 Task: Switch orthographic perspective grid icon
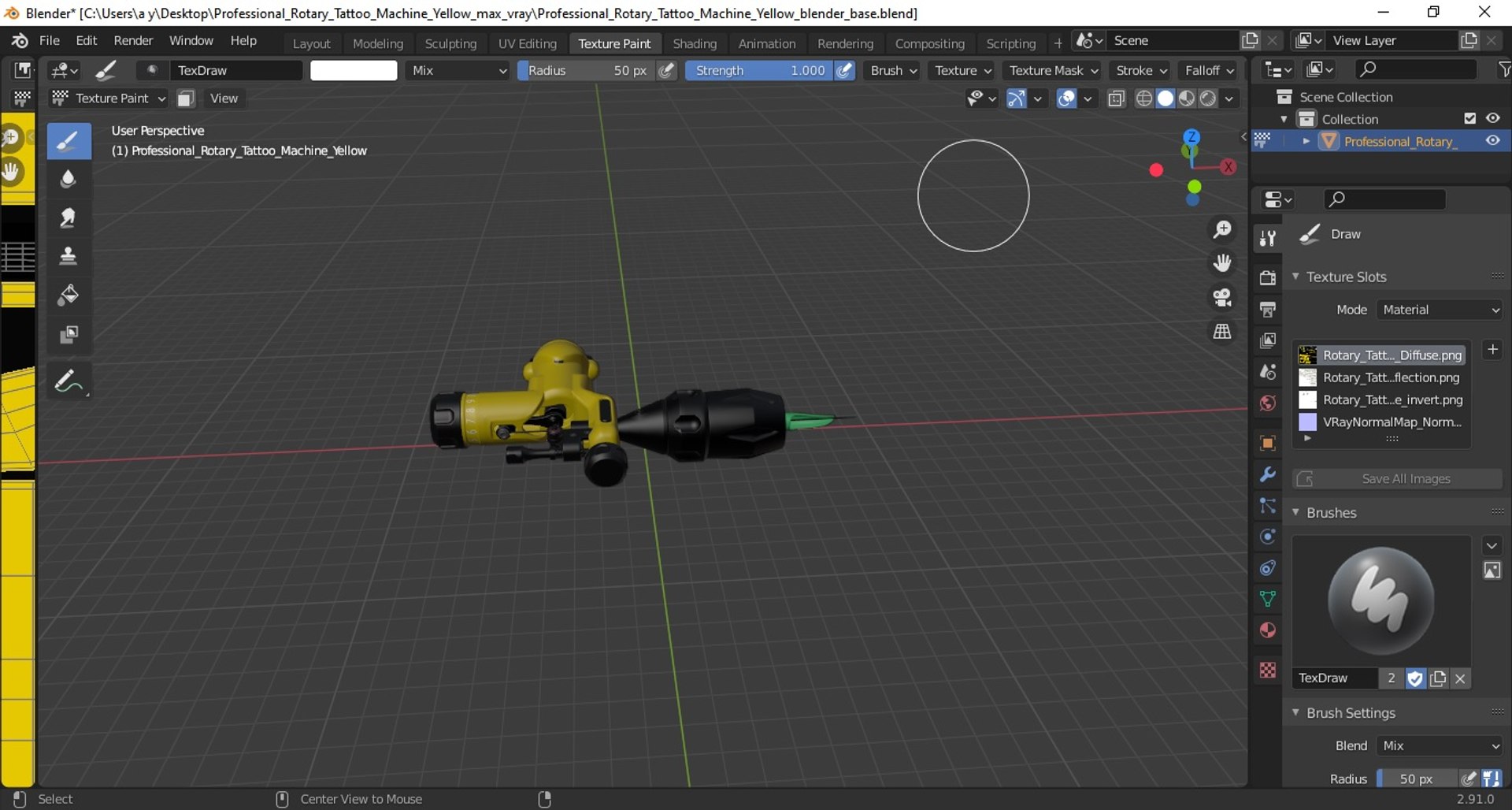click(1222, 332)
